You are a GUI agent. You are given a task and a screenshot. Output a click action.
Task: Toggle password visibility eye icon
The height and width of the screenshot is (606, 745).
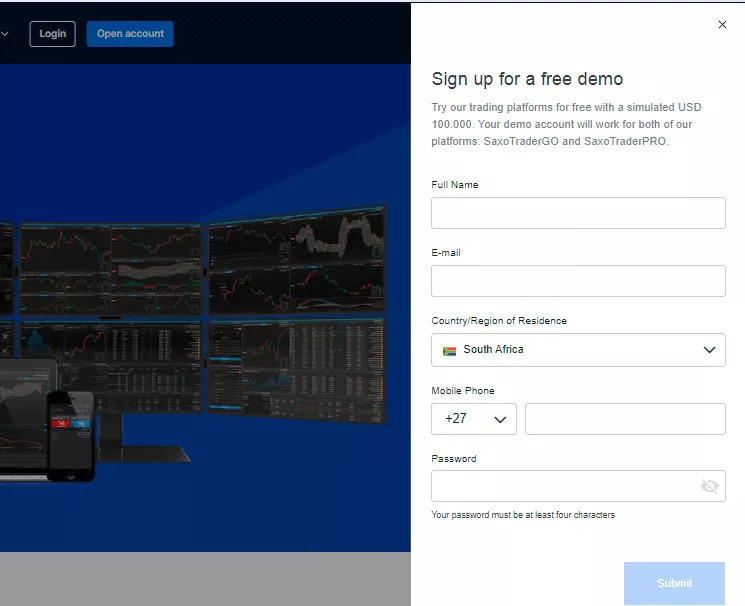pyautogui.click(x=709, y=486)
